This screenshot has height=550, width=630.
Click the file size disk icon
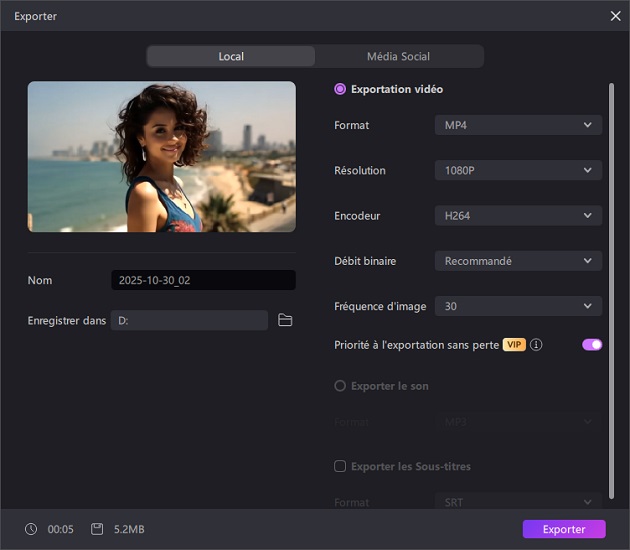[97, 529]
